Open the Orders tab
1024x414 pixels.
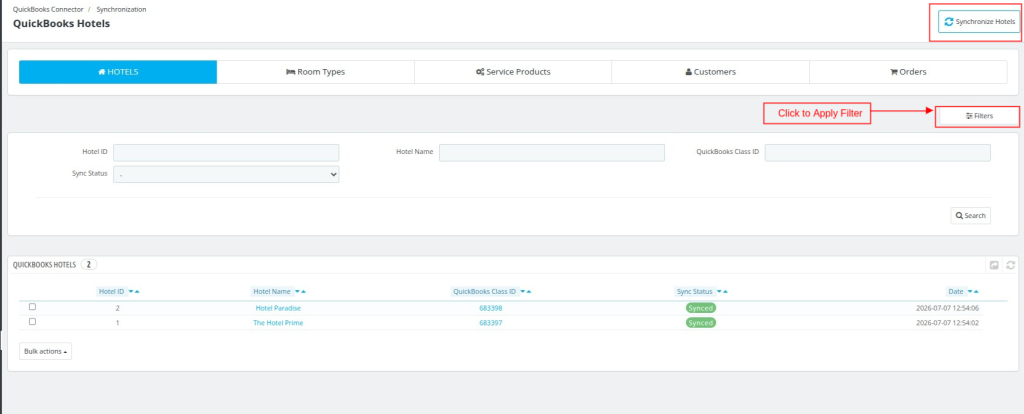(x=908, y=72)
